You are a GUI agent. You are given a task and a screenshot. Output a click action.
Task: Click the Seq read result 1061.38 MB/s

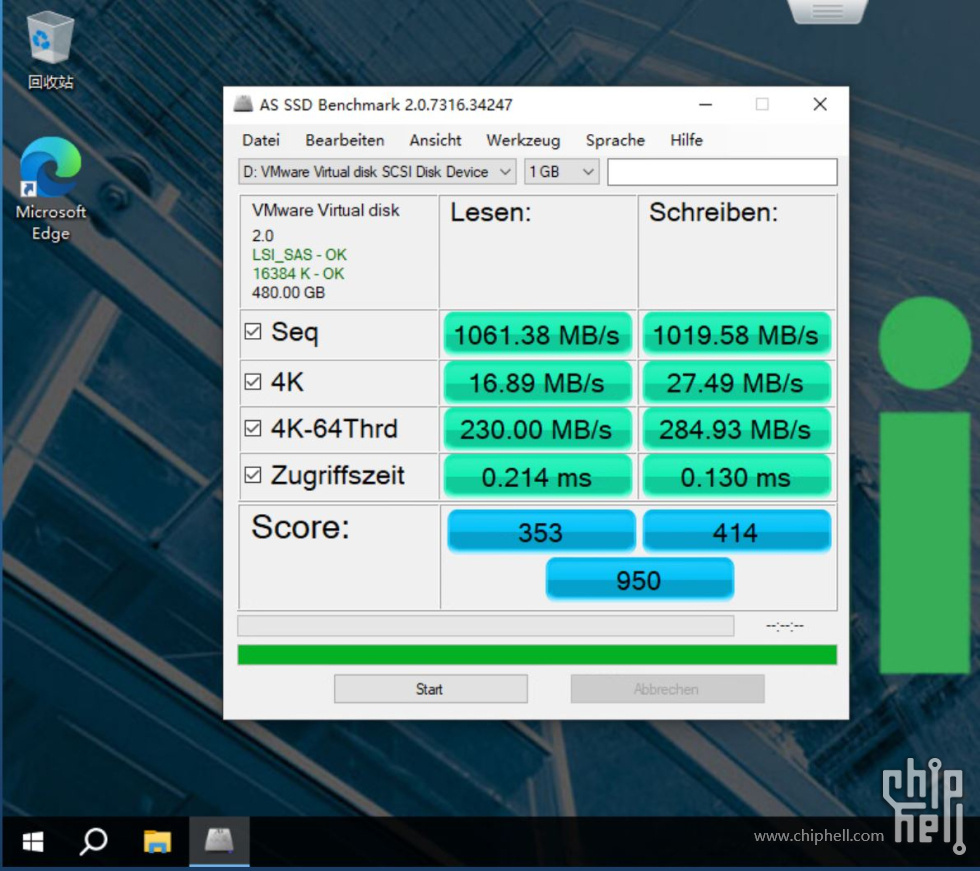click(537, 335)
